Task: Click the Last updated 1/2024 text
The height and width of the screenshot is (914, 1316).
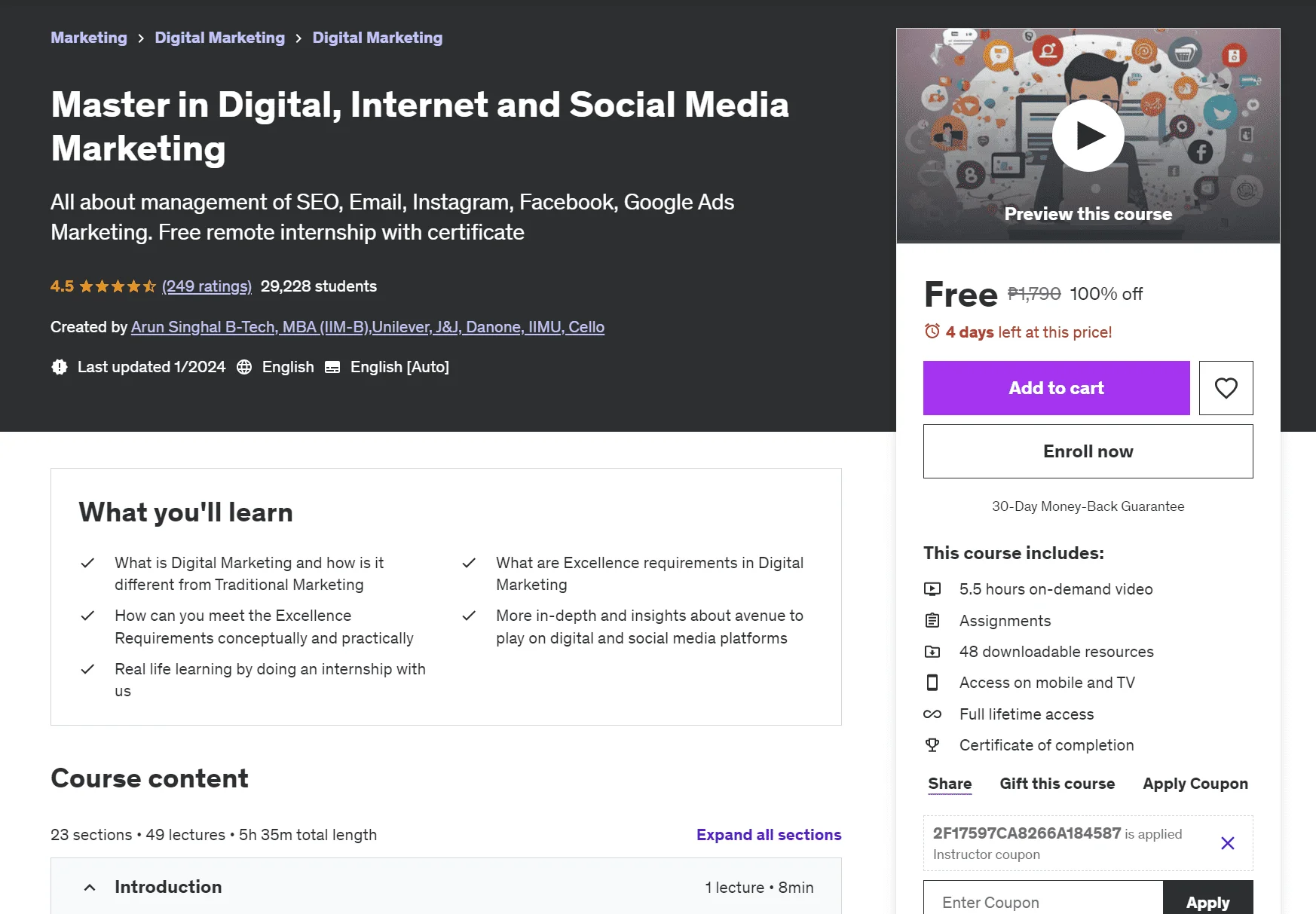Action: (151, 367)
